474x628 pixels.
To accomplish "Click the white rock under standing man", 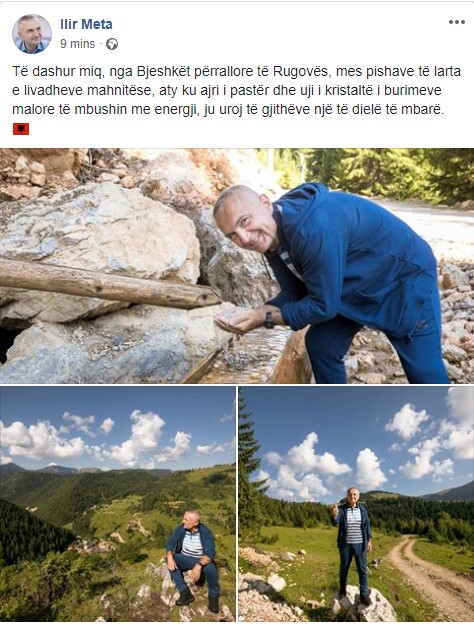I will [363, 605].
